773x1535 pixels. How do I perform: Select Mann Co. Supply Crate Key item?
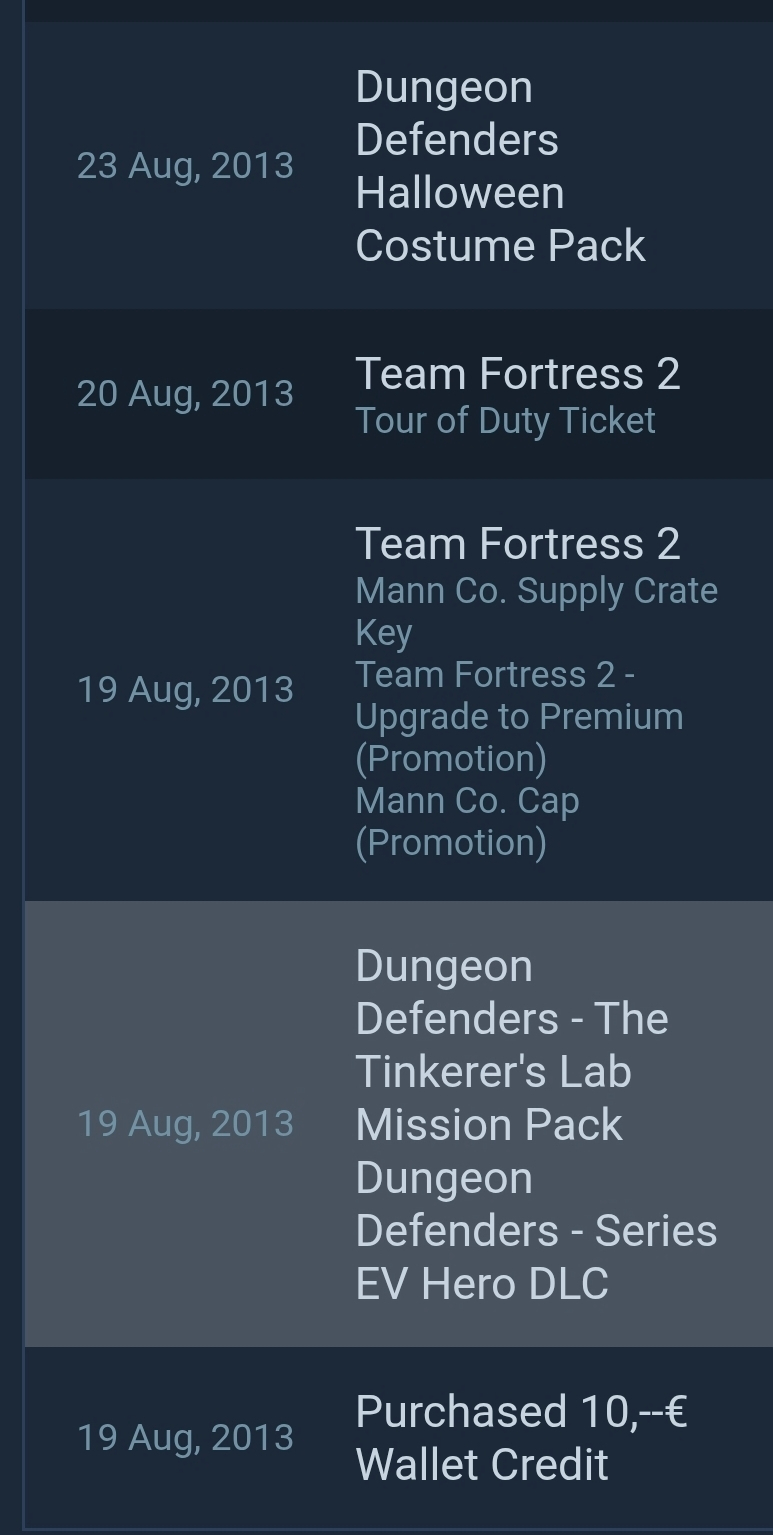point(536,610)
